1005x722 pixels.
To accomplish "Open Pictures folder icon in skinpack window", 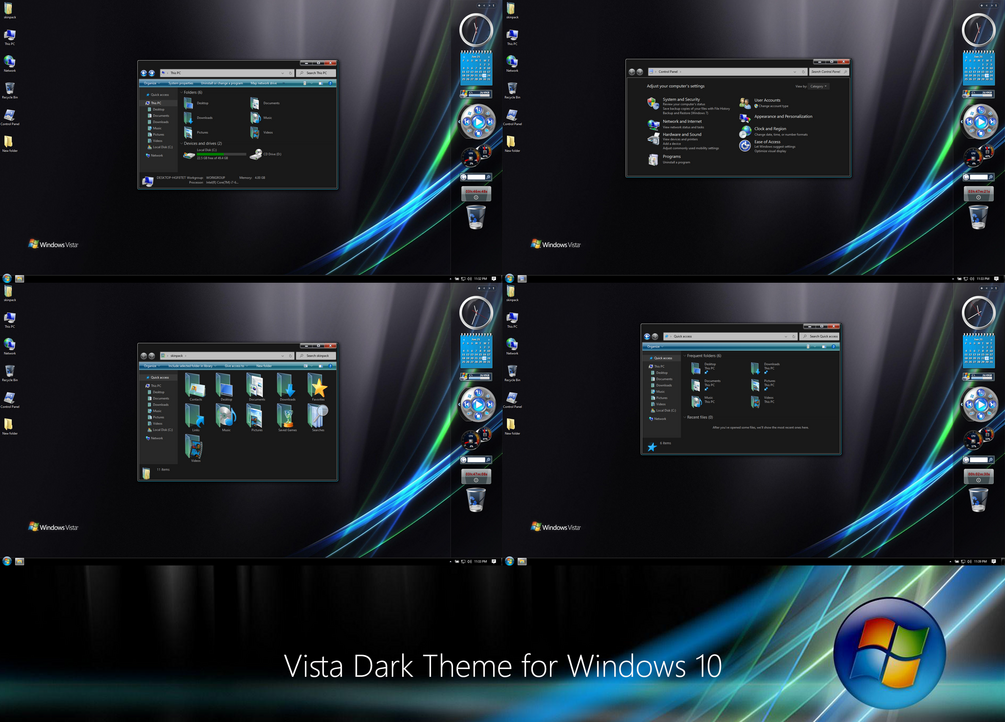I will pos(256,417).
